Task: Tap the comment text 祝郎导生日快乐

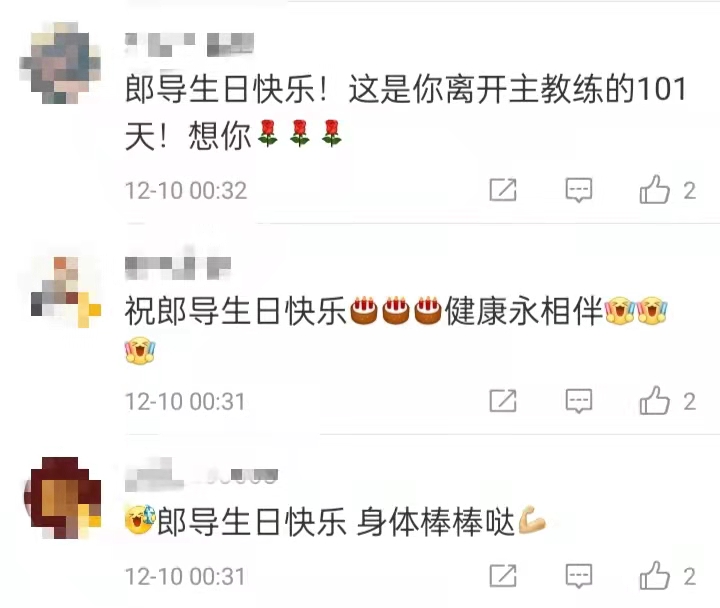Action: click(x=236, y=311)
